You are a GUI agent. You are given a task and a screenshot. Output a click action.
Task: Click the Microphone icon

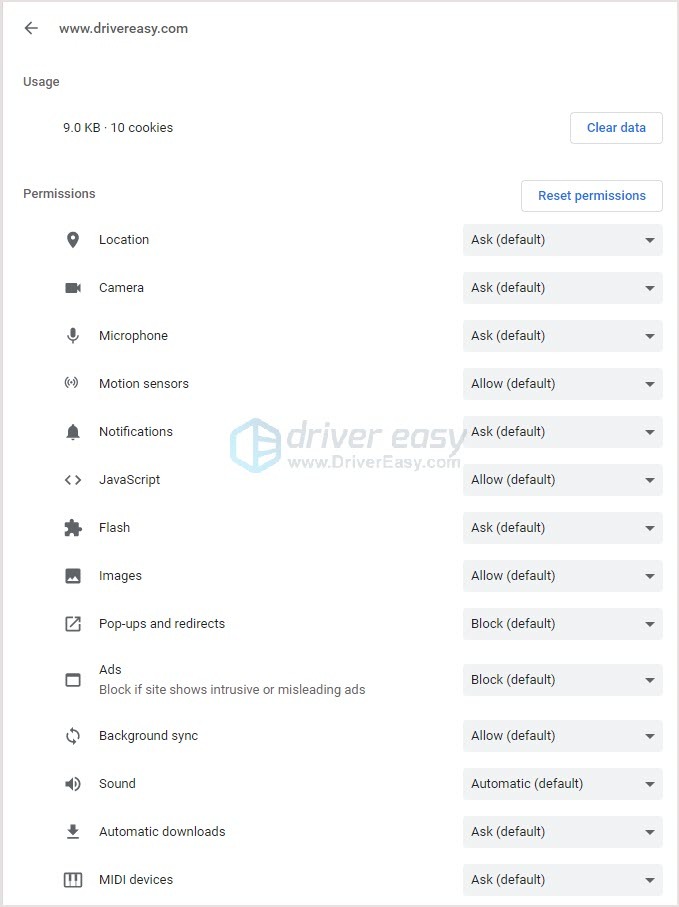72,336
